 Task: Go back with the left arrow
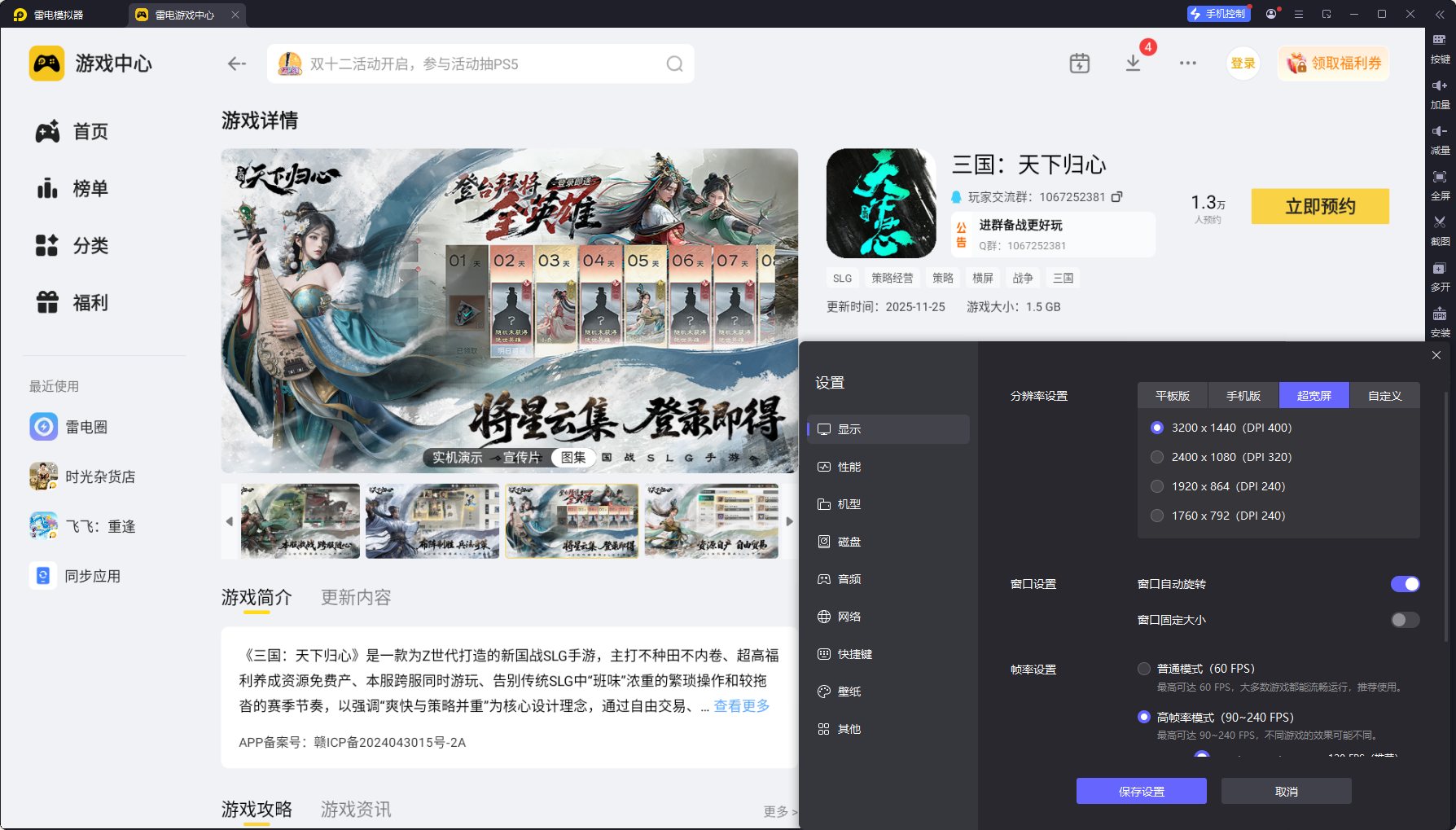point(236,64)
